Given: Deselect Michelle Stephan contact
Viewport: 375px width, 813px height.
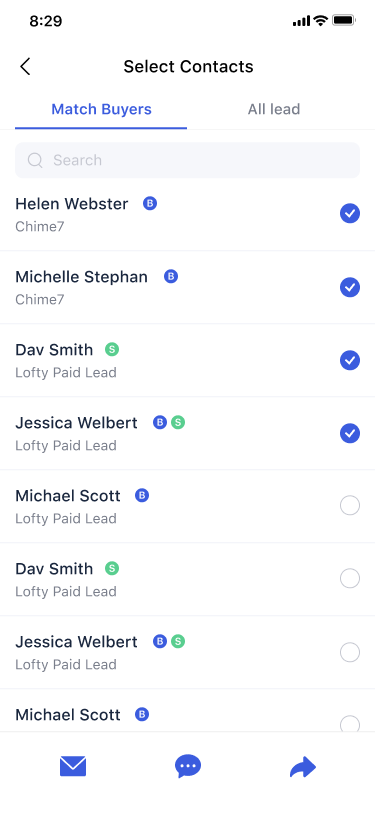Looking at the screenshot, I should 350,287.
